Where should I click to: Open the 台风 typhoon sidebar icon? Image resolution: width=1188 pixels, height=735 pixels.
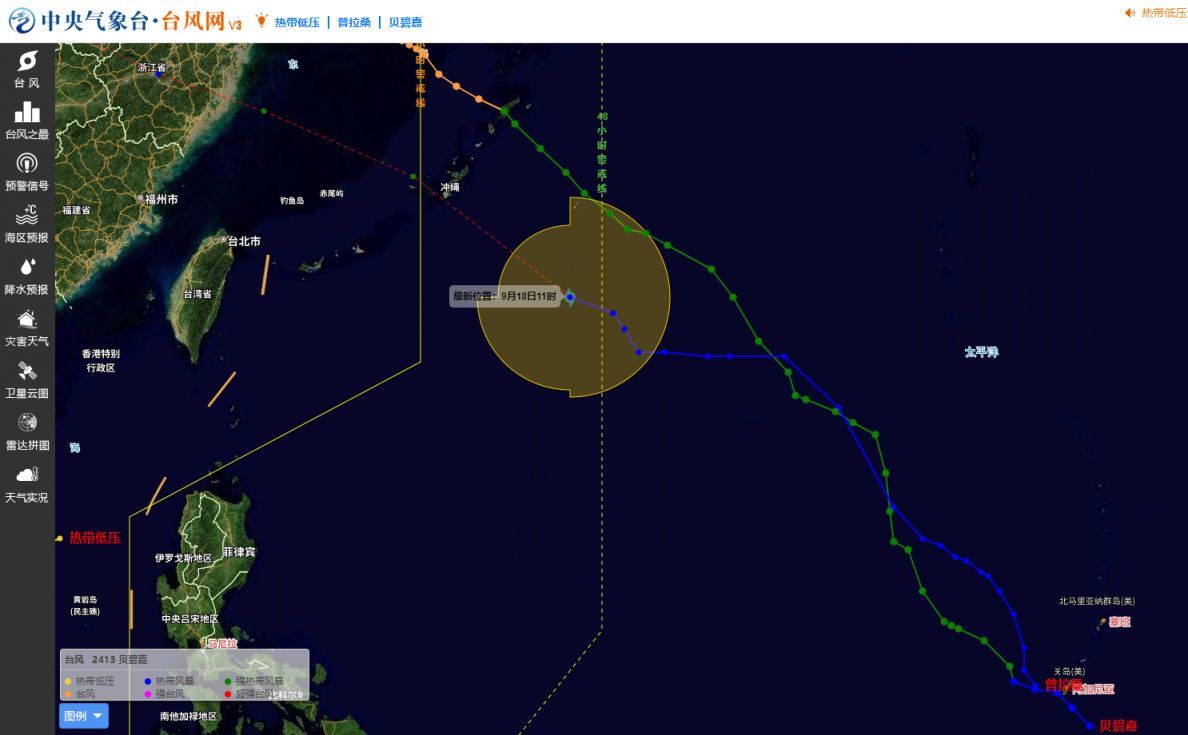pyautogui.click(x=27, y=61)
